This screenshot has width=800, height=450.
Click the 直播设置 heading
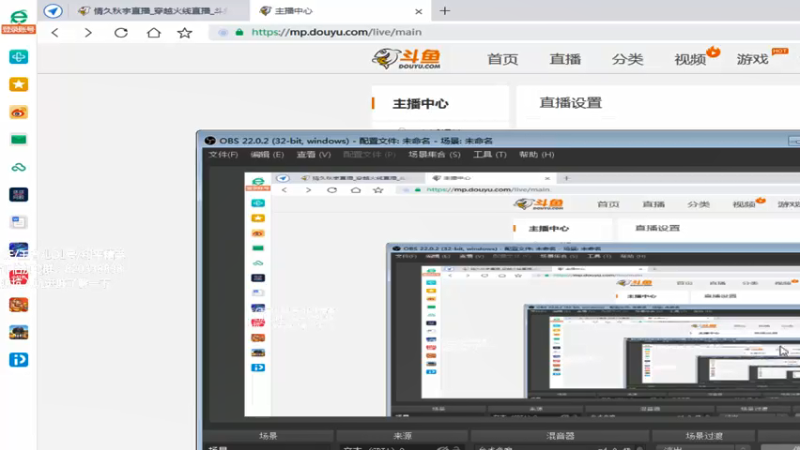tap(570, 103)
